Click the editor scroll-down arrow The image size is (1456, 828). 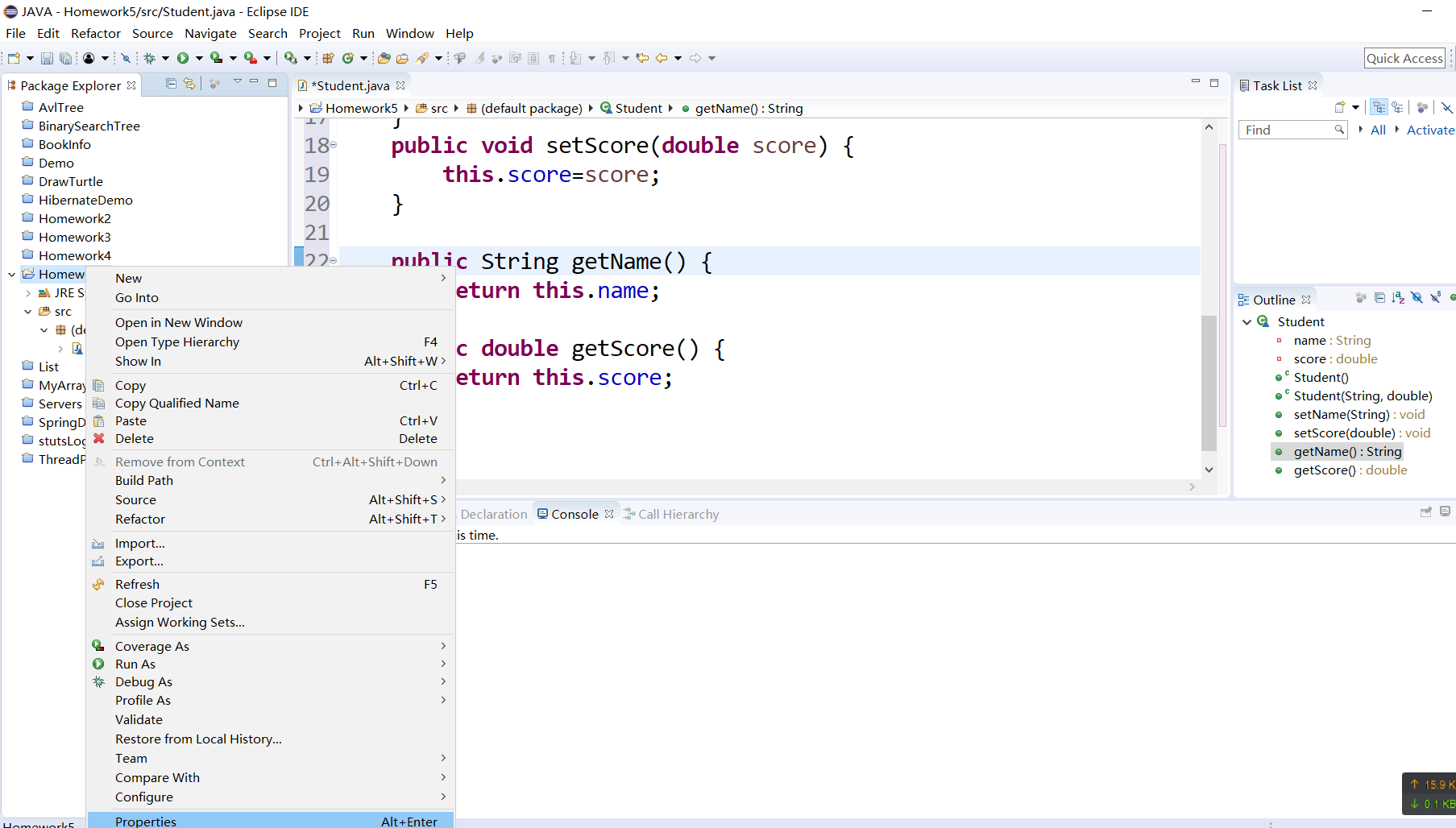(x=1209, y=470)
